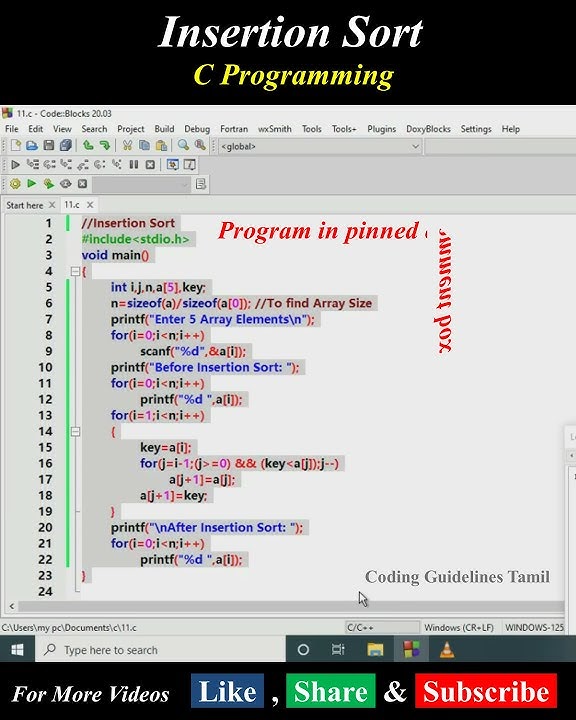Open the Tools menu
This screenshot has height=720, width=576.
311,129
